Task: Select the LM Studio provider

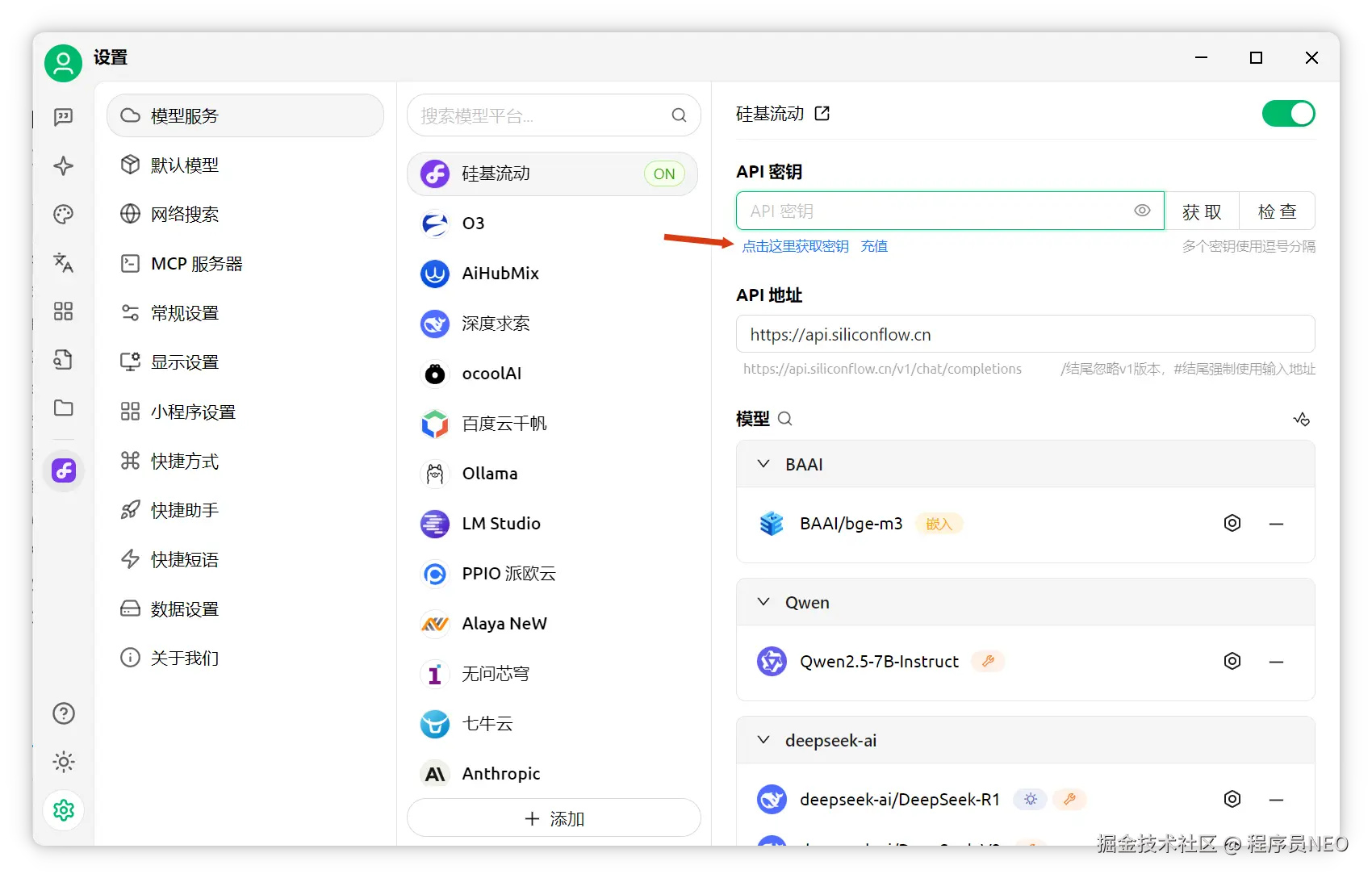Action: coord(552,524)
